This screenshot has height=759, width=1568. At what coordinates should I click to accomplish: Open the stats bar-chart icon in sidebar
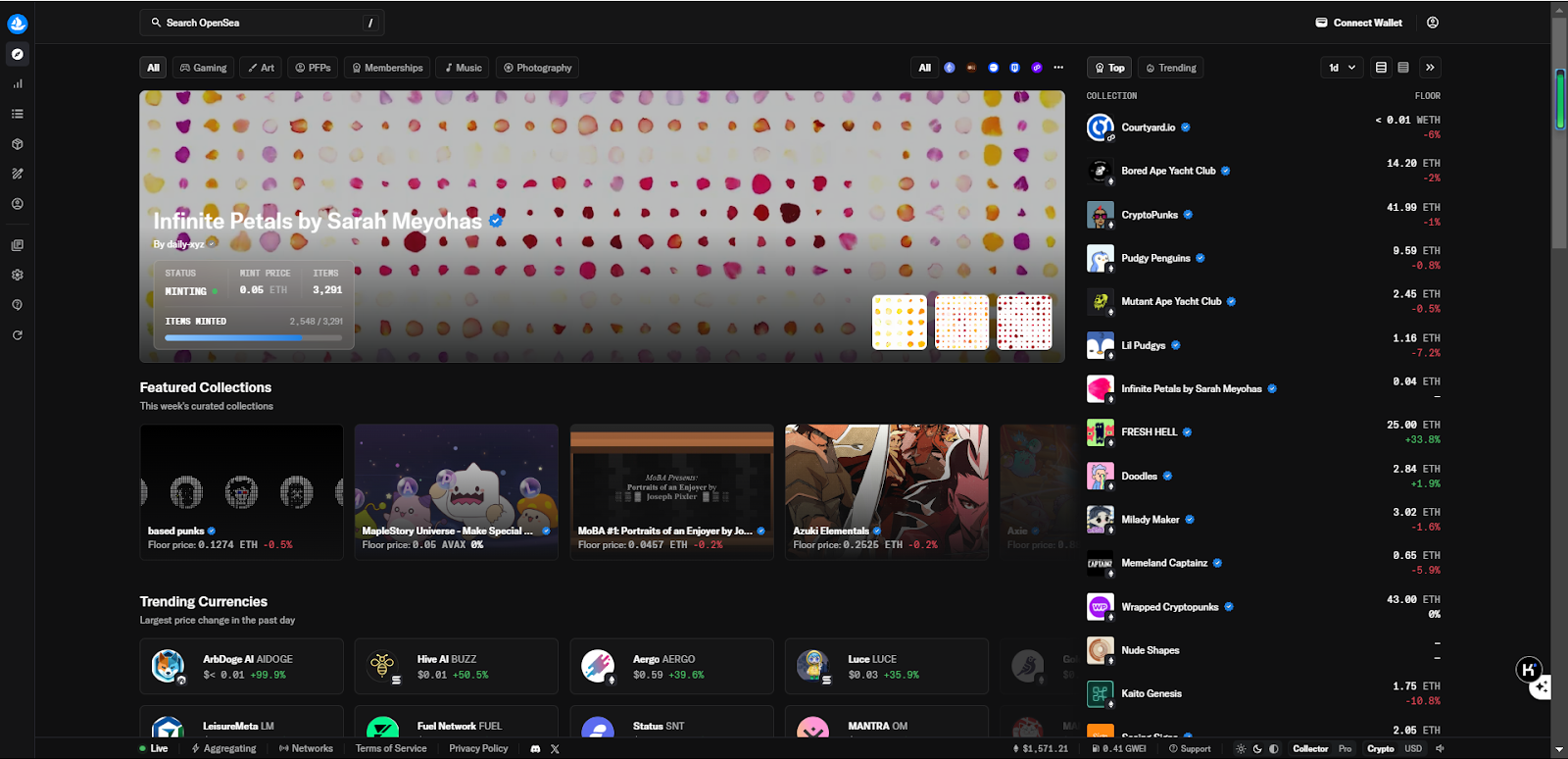tap(18, 84)
